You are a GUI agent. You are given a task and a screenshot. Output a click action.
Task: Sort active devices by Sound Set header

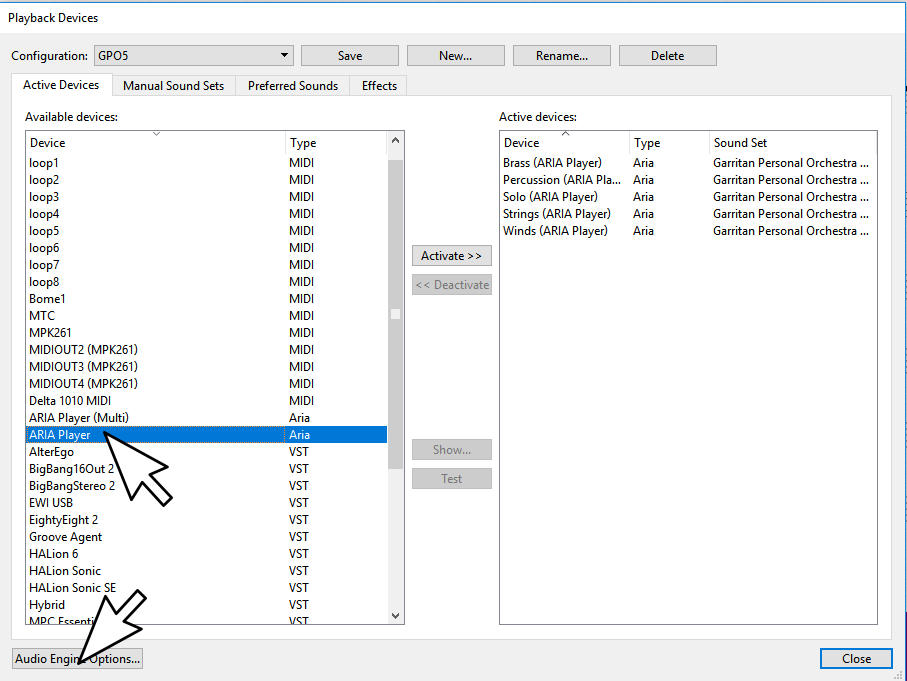click(790, 143)
